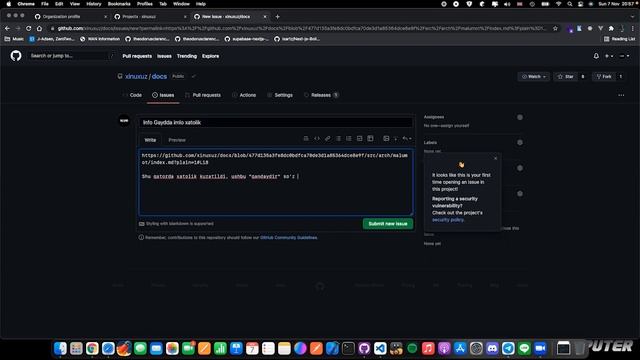Open the security policy link
640x360 pixels.
tap(448, 220)
